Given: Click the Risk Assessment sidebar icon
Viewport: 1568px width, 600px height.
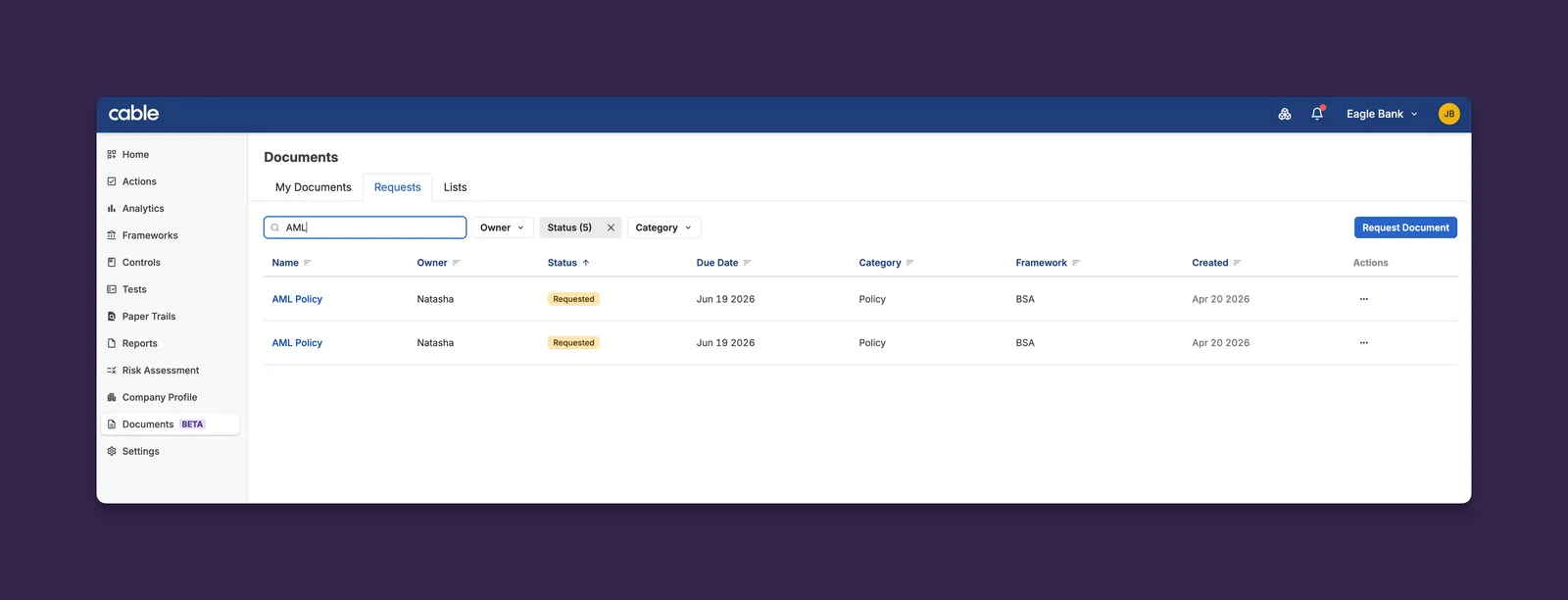Looking at the screenshot, I should point(112,371).
